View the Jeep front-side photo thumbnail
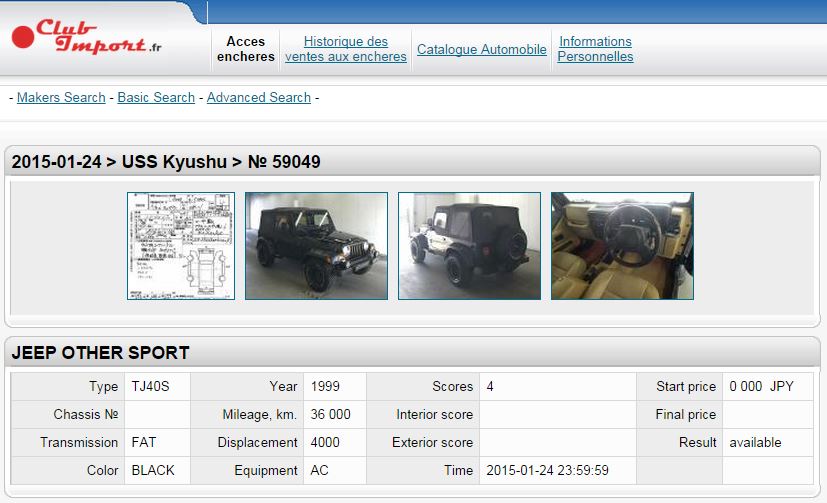Viewport: 827px width, 503px height. point(316,246)
